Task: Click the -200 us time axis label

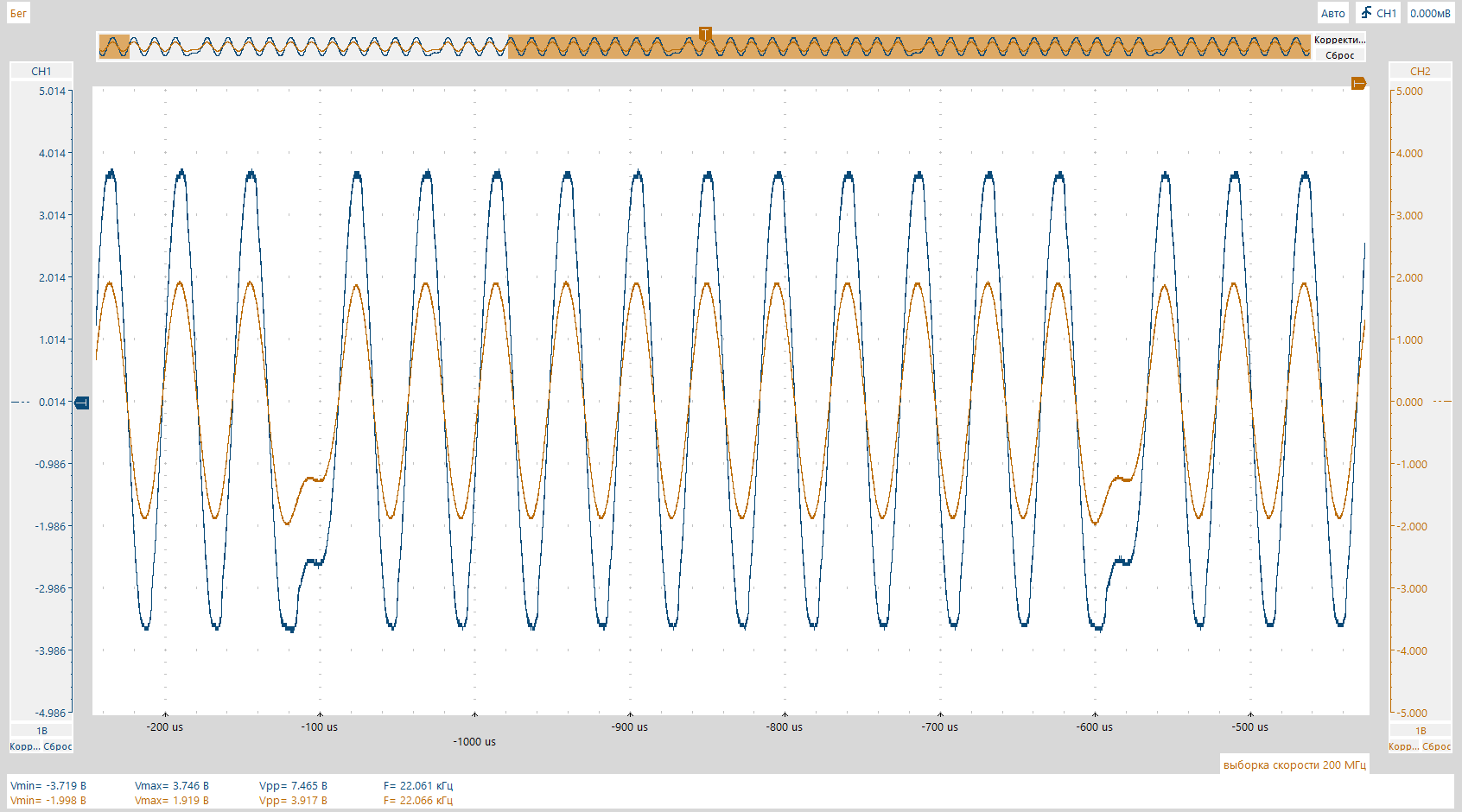Action: pyautogui.click(x=164, y=726)
